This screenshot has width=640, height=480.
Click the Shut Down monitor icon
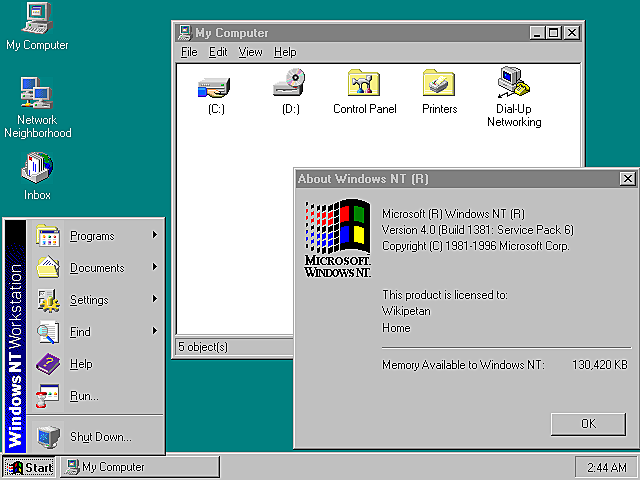coord(48,436)
